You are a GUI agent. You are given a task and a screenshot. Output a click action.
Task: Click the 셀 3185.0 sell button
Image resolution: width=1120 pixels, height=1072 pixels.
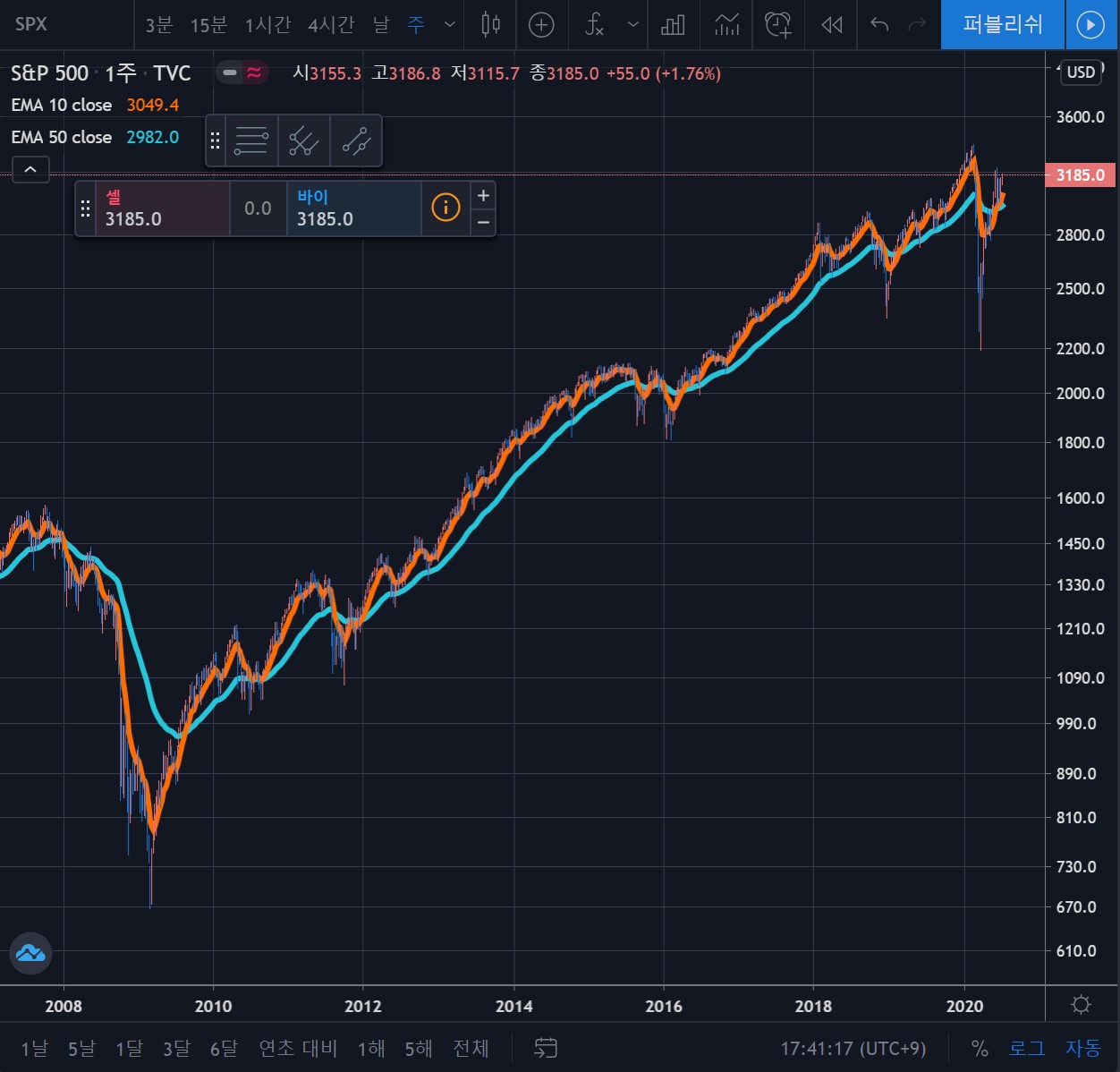[163, 208]
